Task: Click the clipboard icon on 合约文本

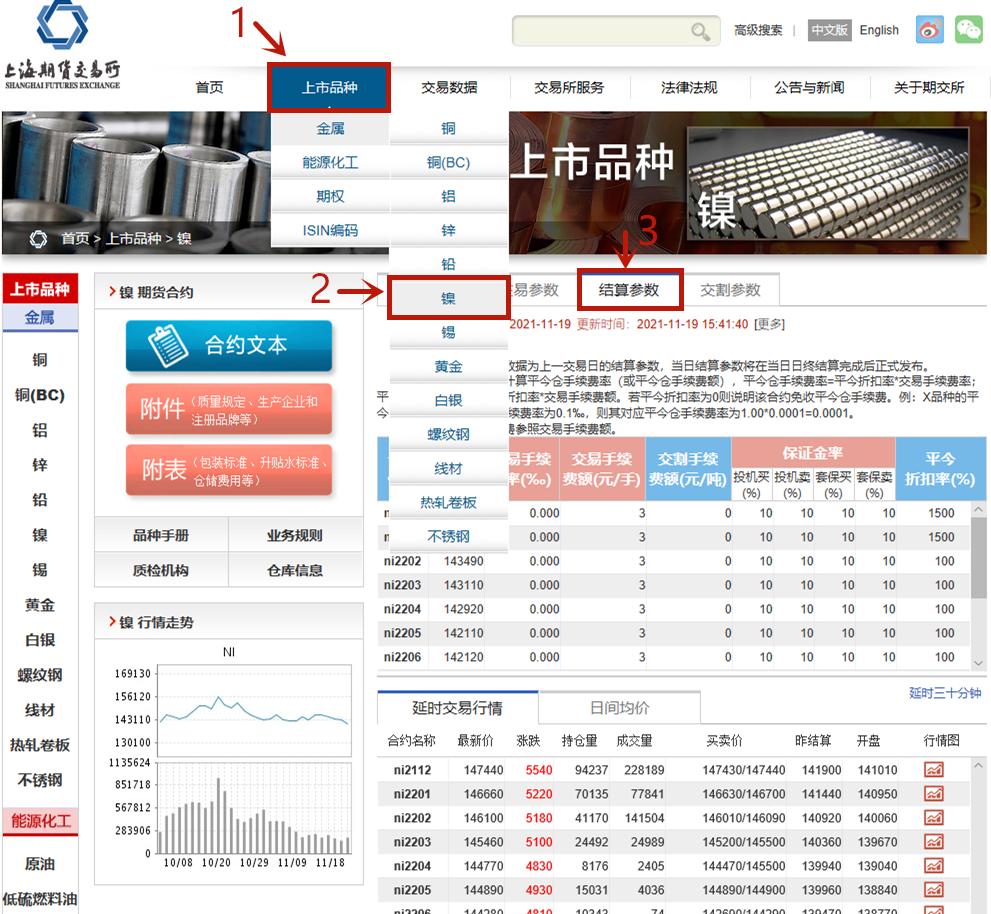Action: pos(167,345)
